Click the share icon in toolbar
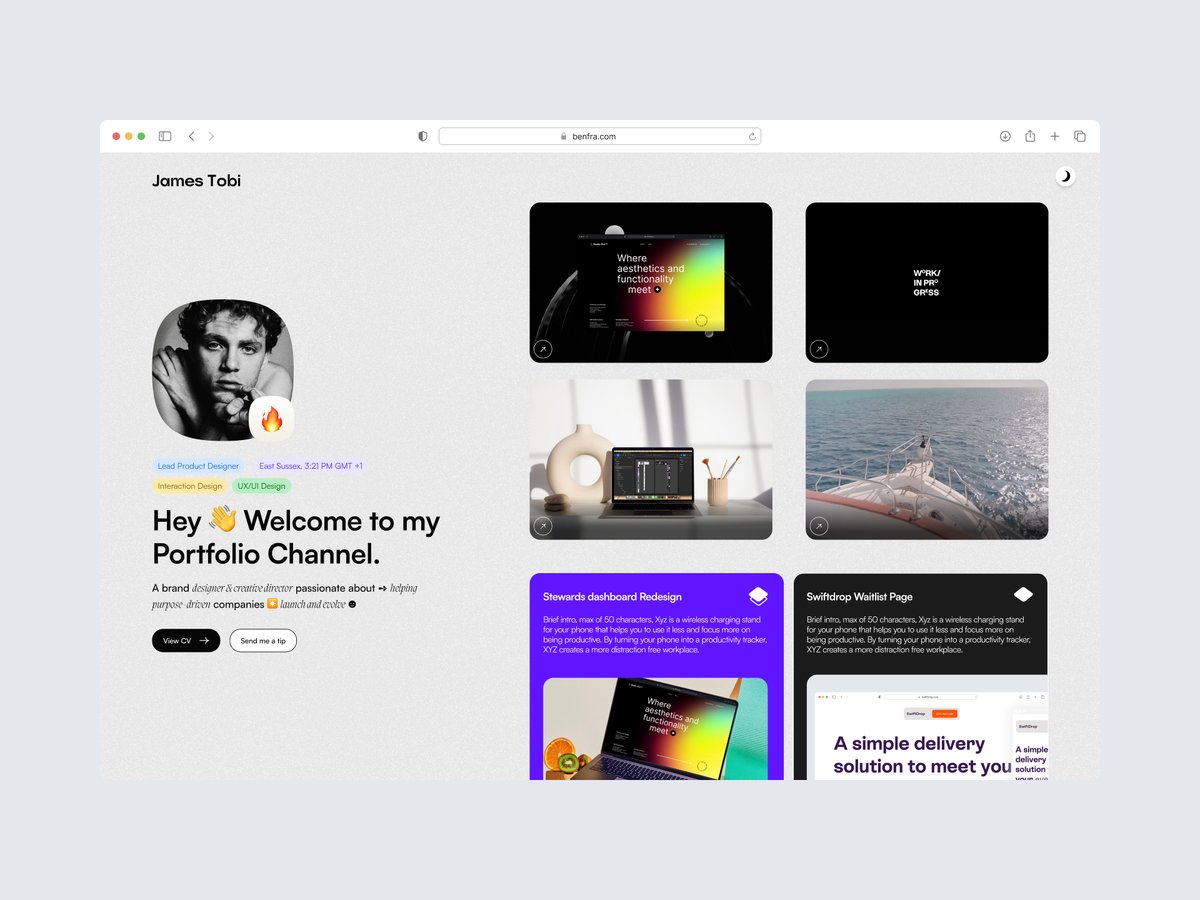This screenshot has height=900, width=1200. click(x=1030, y=136)
